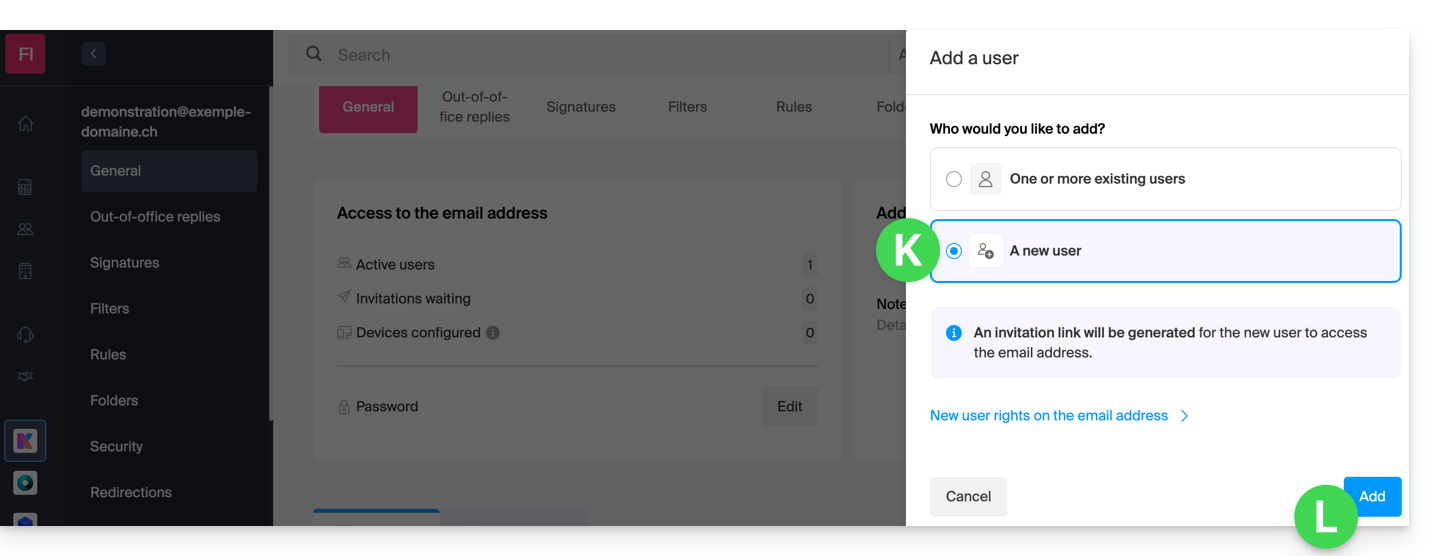Image resolution: width=1439 pixels, height=556 pixels.
Task: Click the home icon in left rail
Action: point(25,124)
